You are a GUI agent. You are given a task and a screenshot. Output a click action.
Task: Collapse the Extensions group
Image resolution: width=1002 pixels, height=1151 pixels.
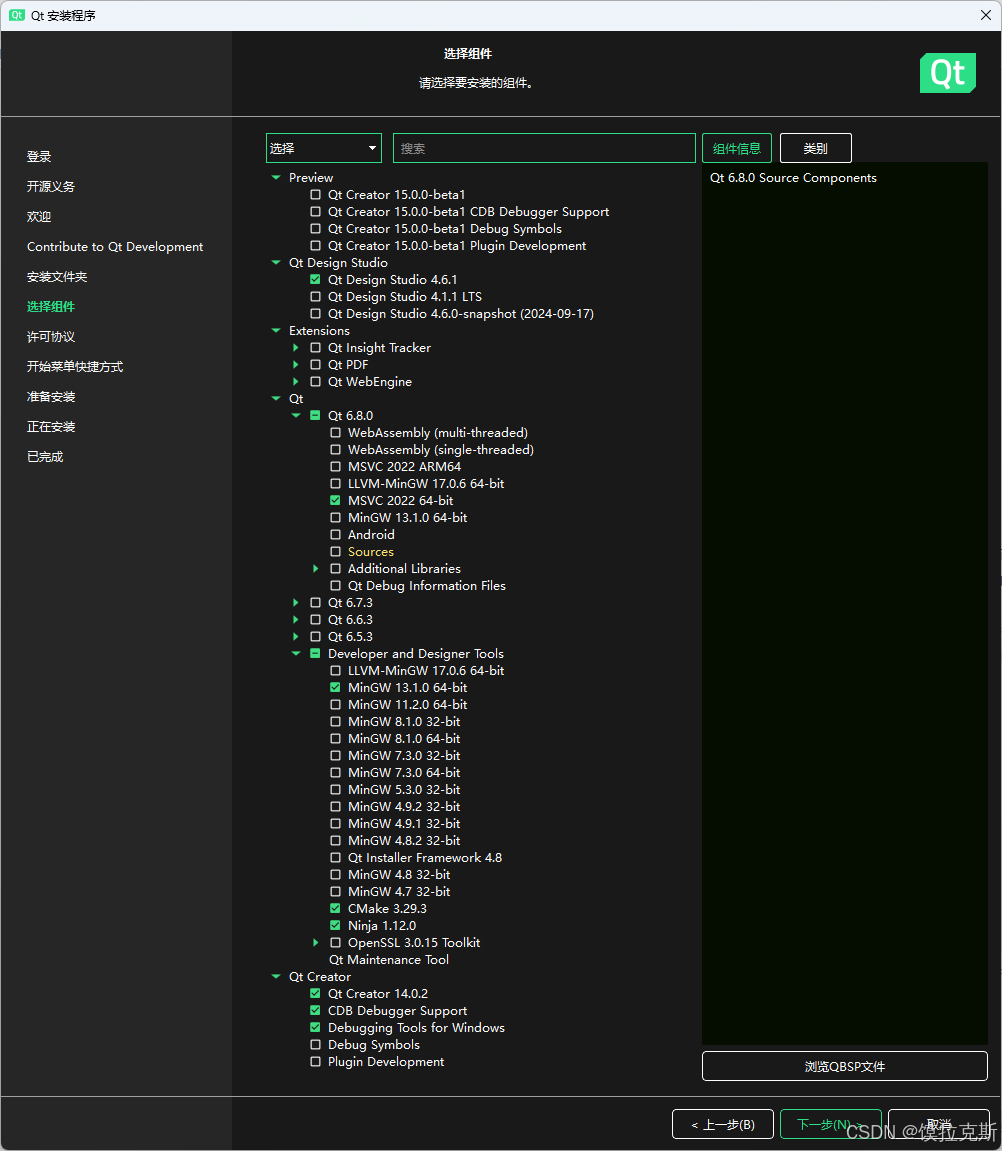276,330
